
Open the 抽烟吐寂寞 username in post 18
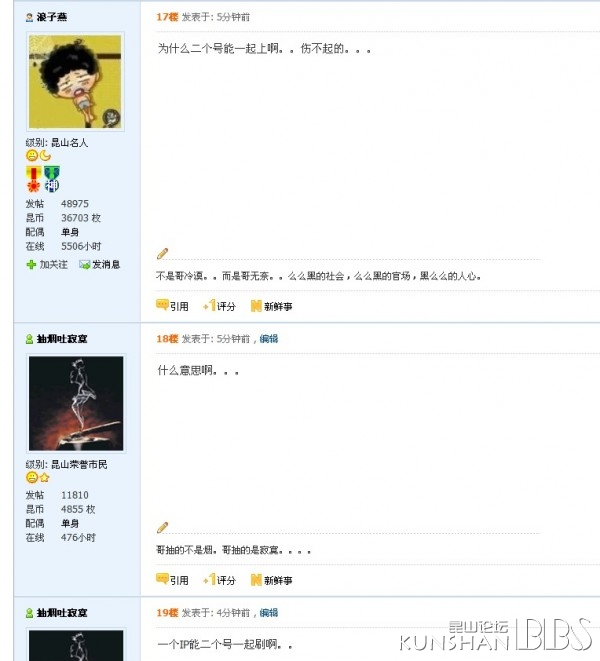coord(62,339)
